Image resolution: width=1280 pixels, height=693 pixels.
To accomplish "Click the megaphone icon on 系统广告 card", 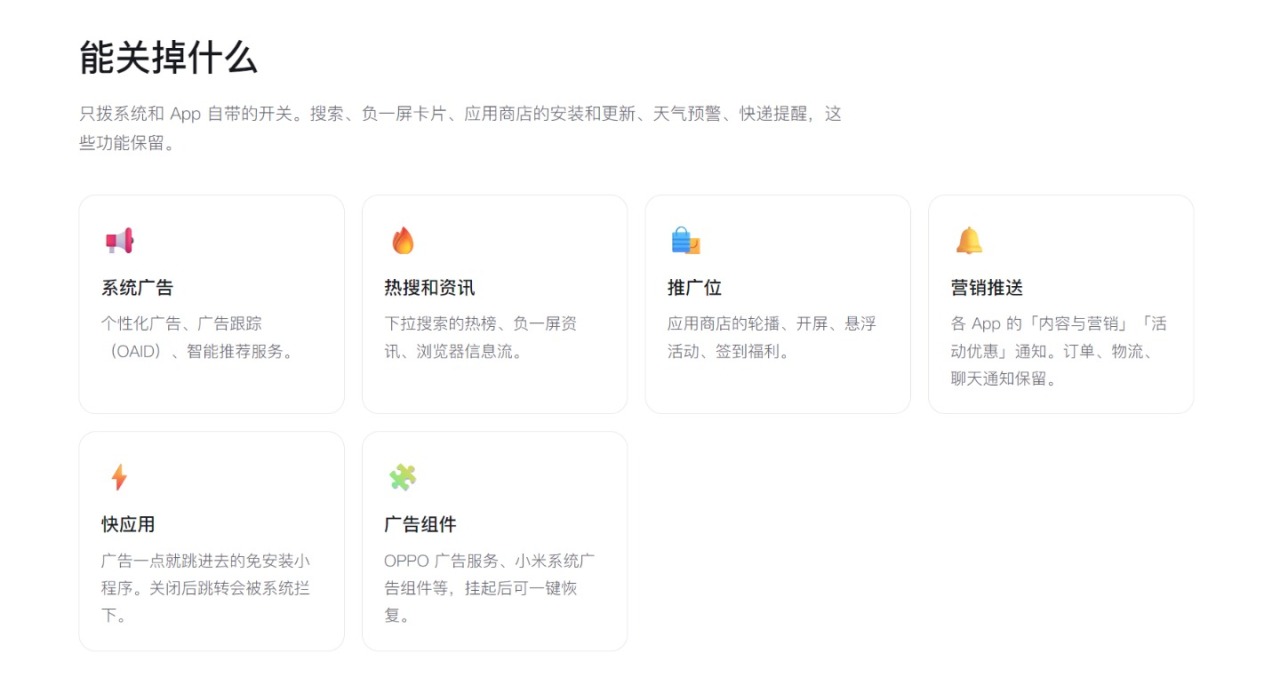I will pyautogui.click(x=119, y=241).
